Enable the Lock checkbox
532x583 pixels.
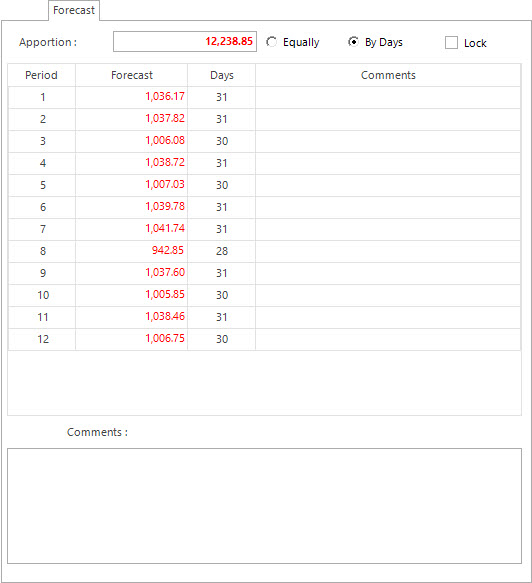(451, 42)
